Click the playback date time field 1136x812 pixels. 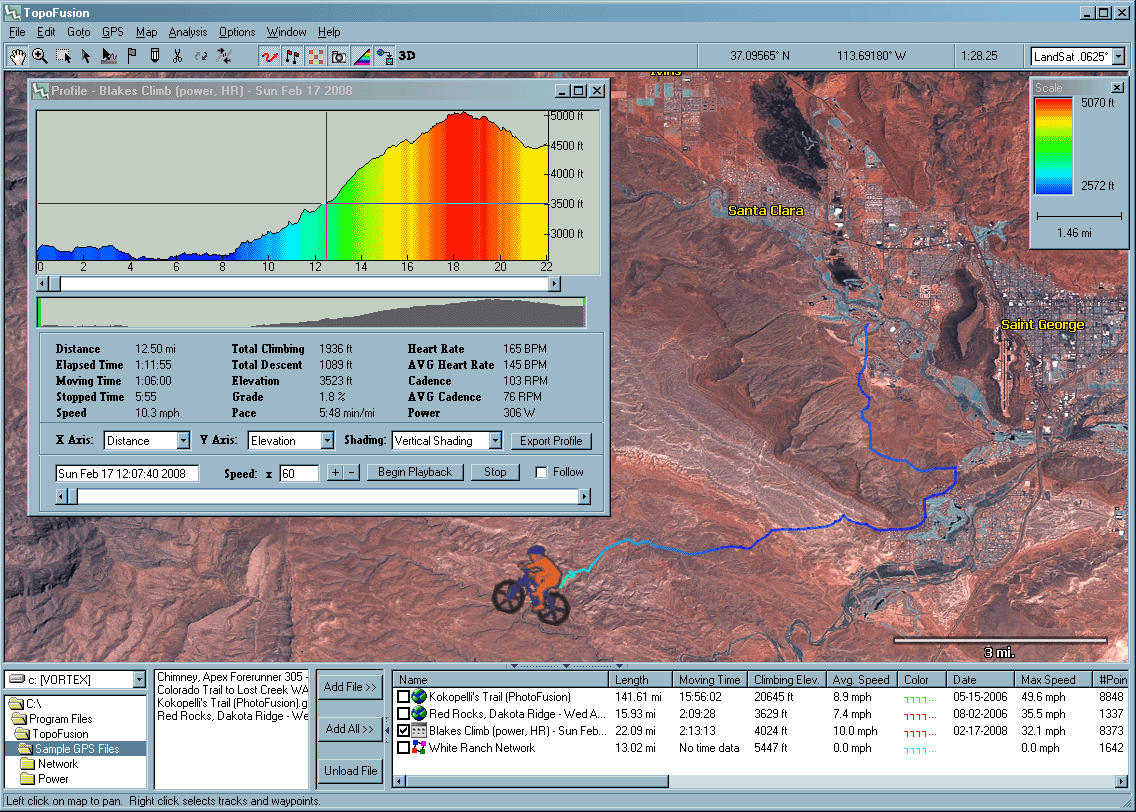pos(127,474)
